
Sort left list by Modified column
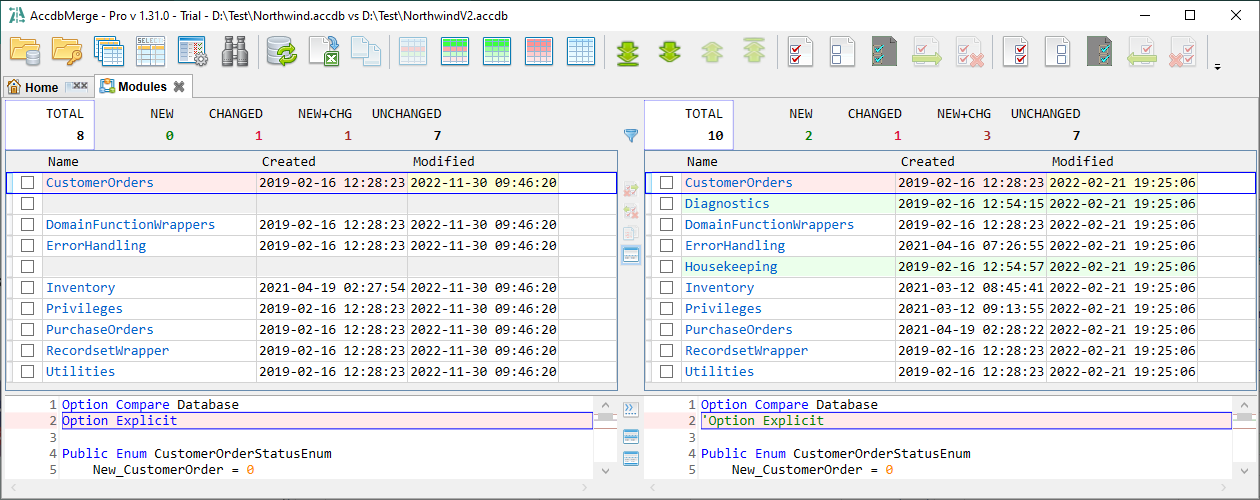443,161
